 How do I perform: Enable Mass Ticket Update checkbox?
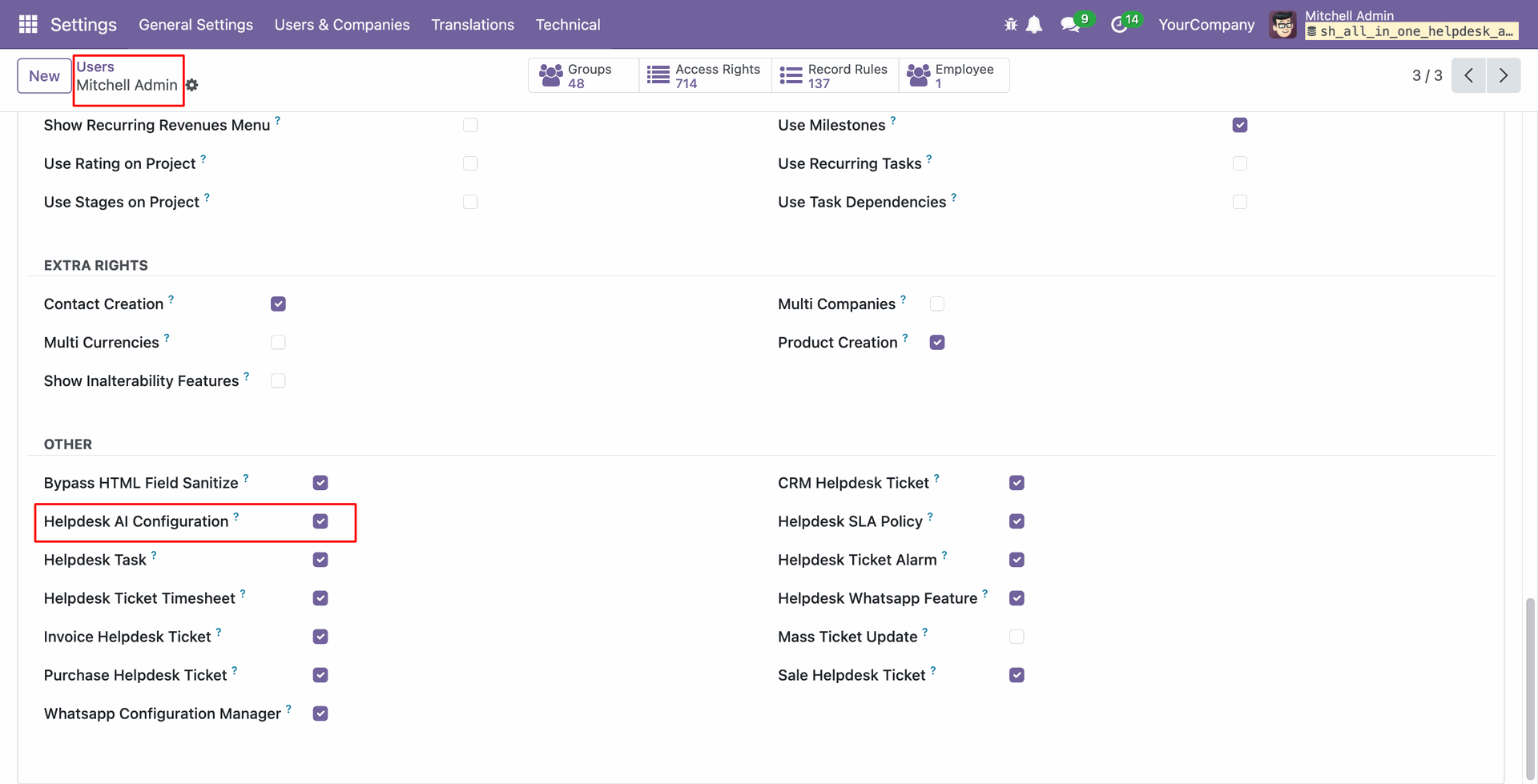click(1017, 637)
